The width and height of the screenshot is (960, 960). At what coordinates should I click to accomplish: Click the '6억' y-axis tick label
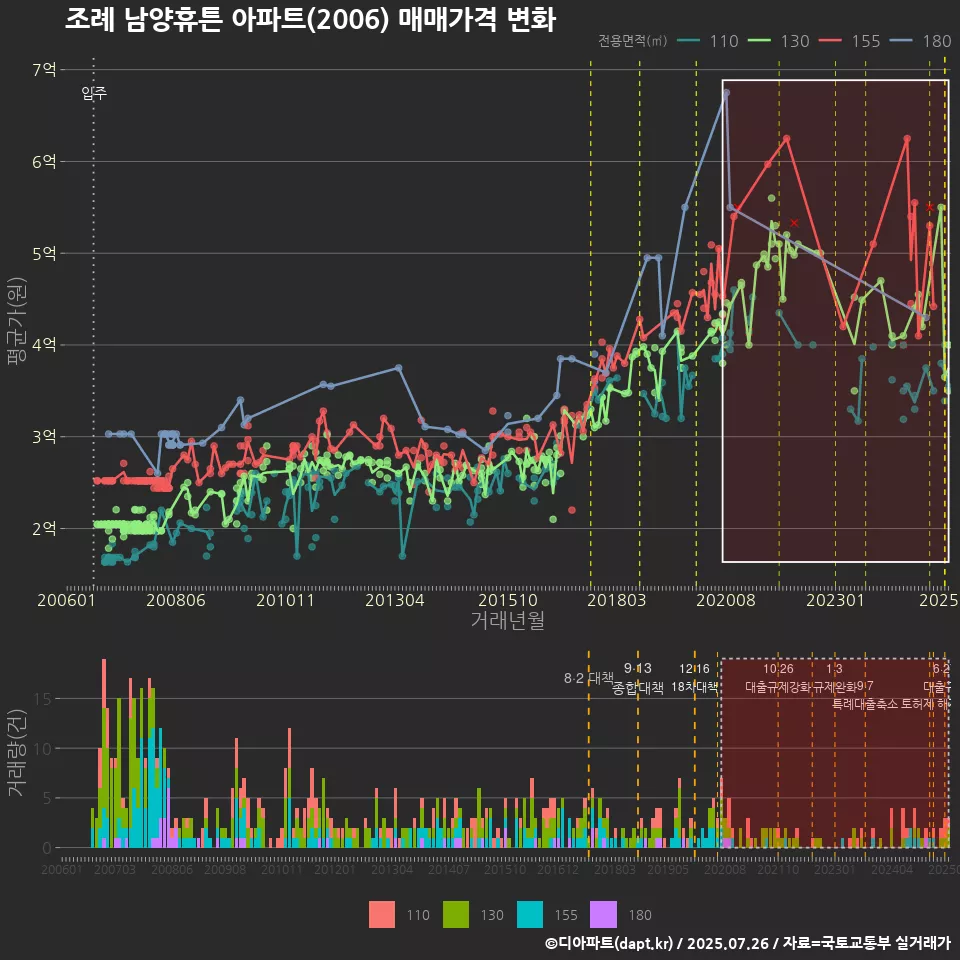[x=44, y=162]
